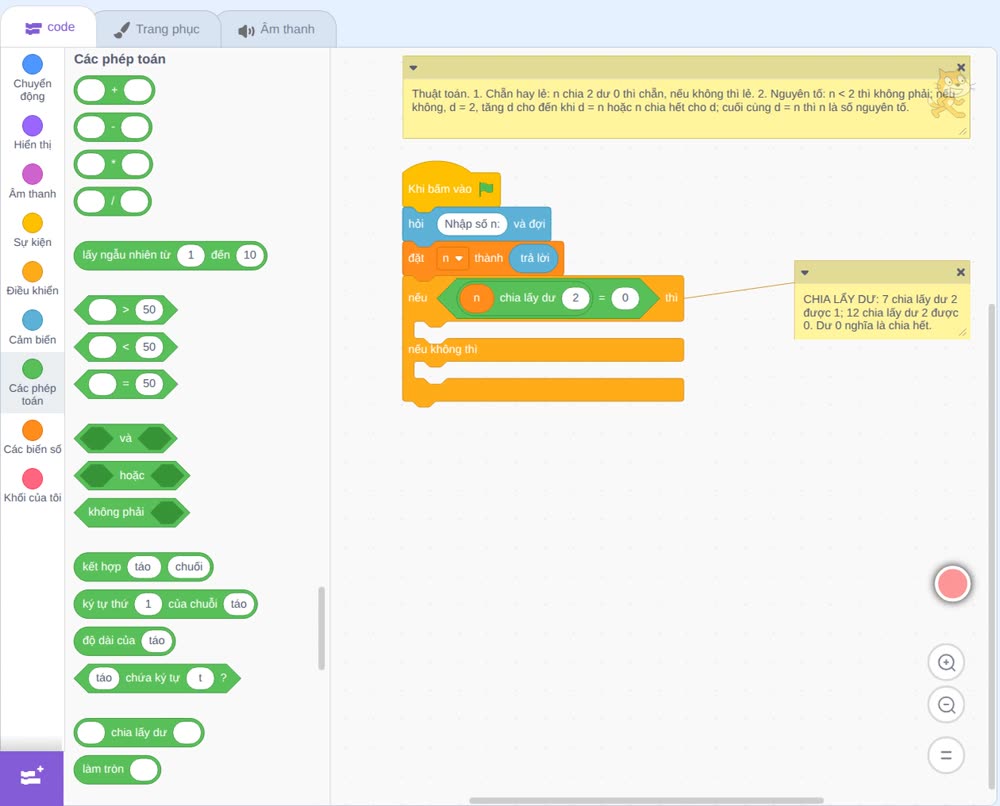Image resolution: width=1000 pixels, height=806 pixels.
Task: Select the Khối của tôi category
Action: (x=32, y=485)
